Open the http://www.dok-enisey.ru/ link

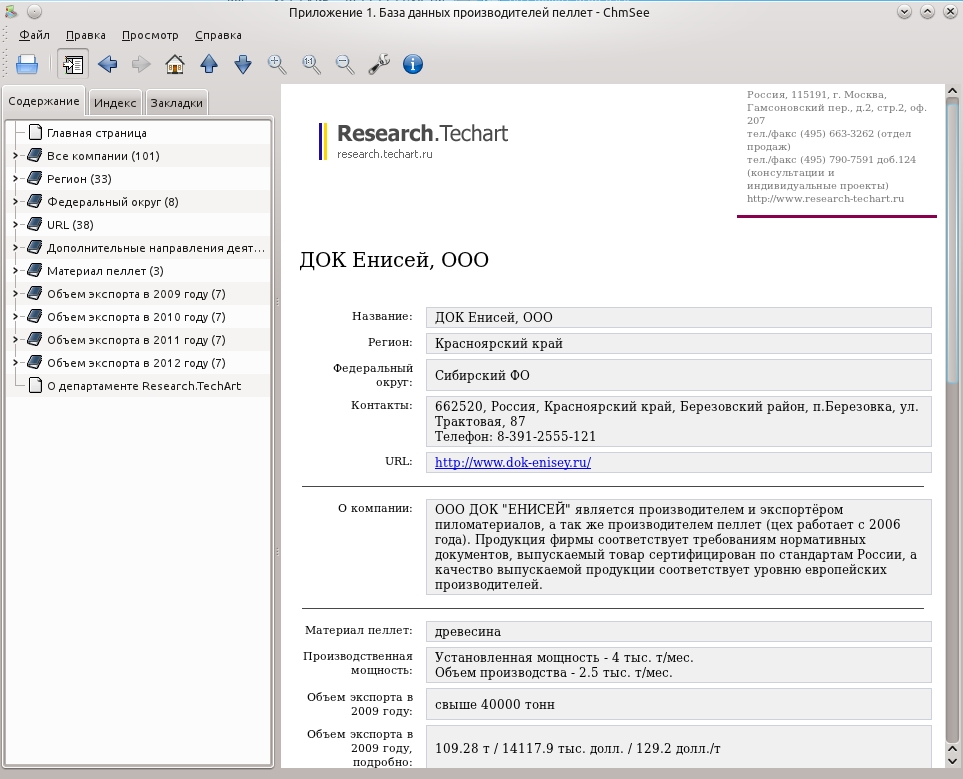pos(513,463)
